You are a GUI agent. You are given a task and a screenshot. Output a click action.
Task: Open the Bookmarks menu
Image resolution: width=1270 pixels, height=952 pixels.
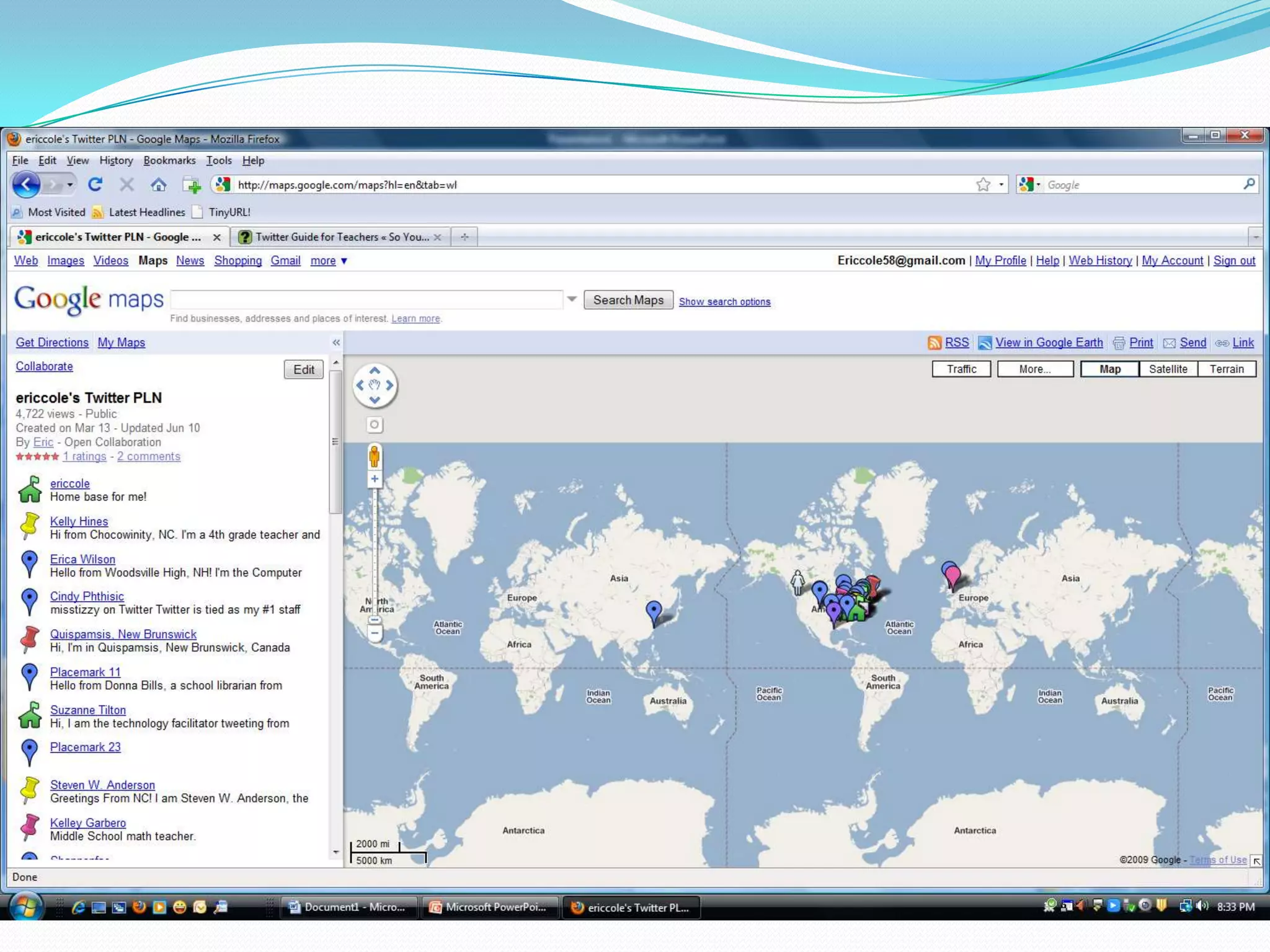pos(169,161)
